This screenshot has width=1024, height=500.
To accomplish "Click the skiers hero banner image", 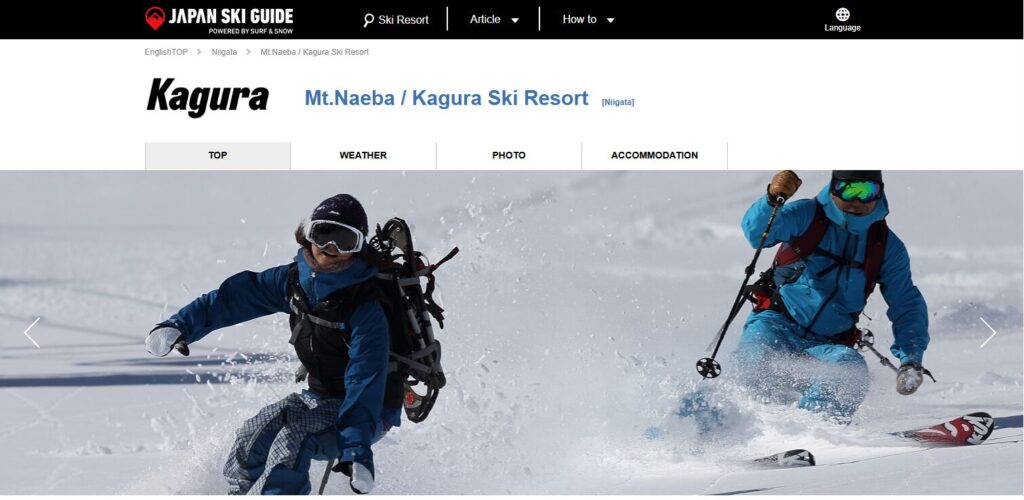I will 512,332.
